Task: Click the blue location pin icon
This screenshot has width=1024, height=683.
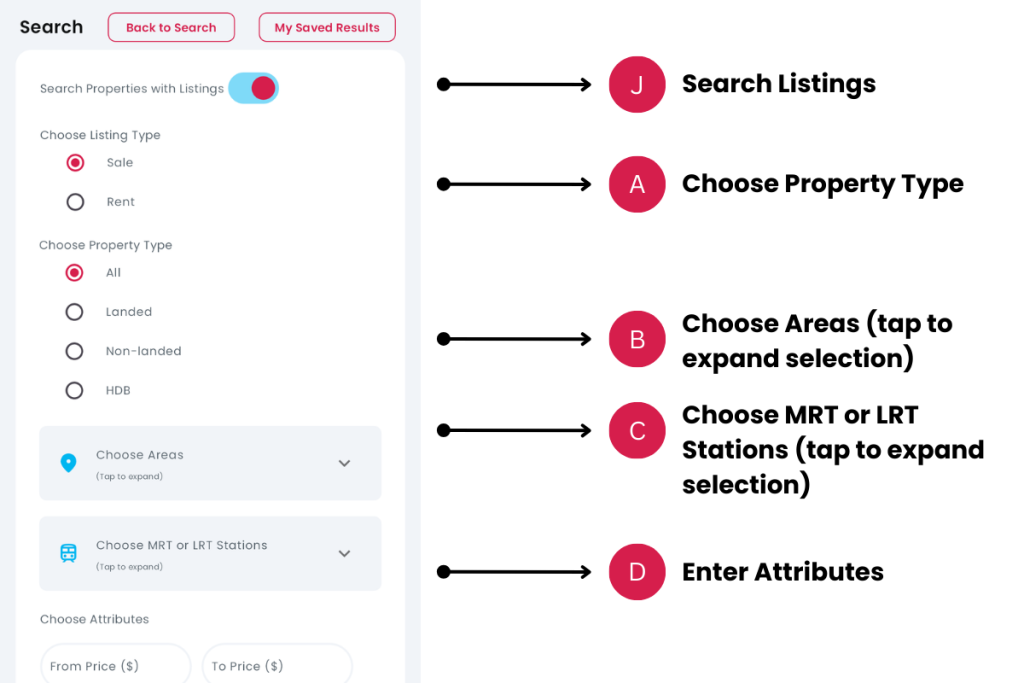Action: click(x=68, y=463)
